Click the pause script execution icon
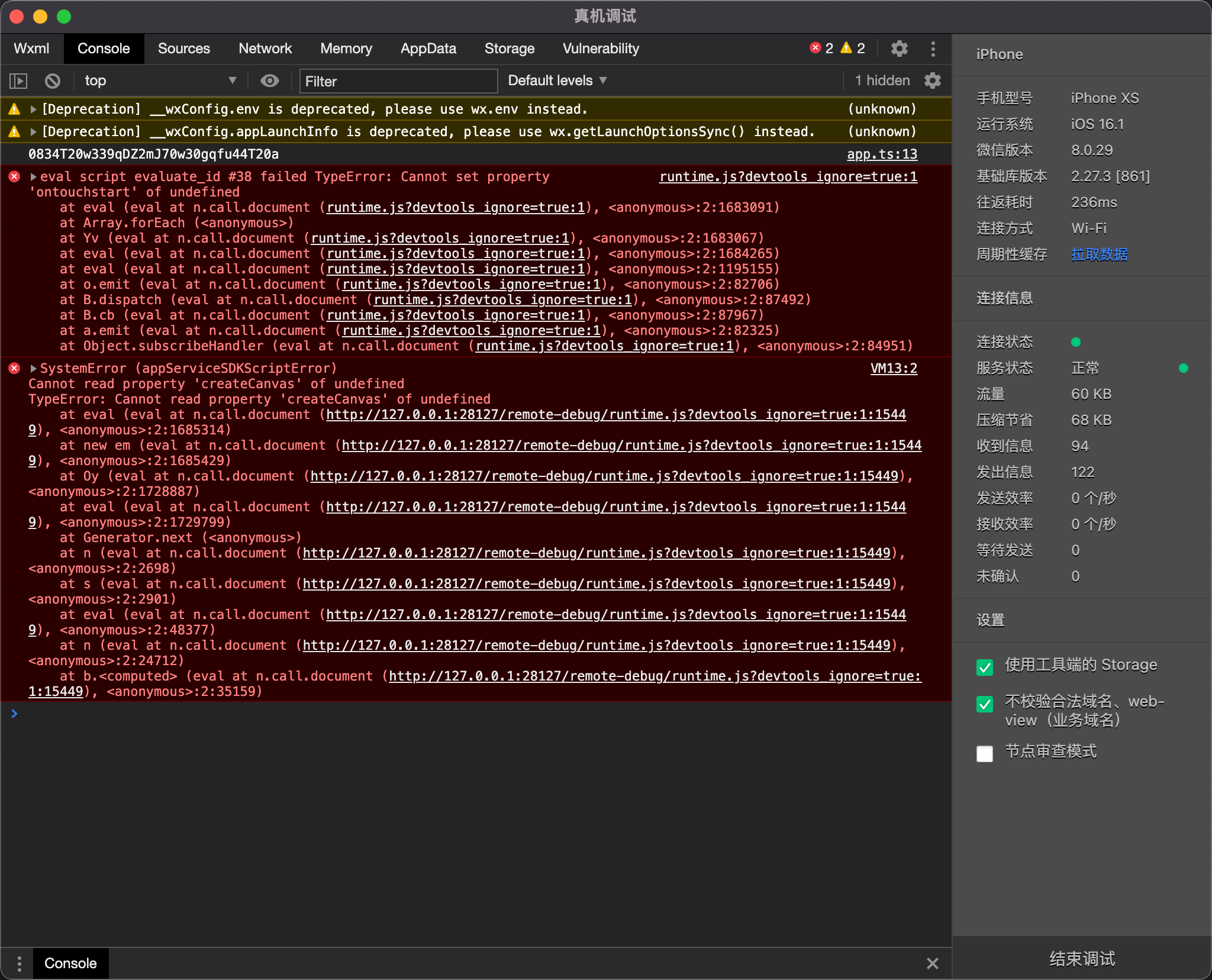1212x980 pixels. coord(20,80)
